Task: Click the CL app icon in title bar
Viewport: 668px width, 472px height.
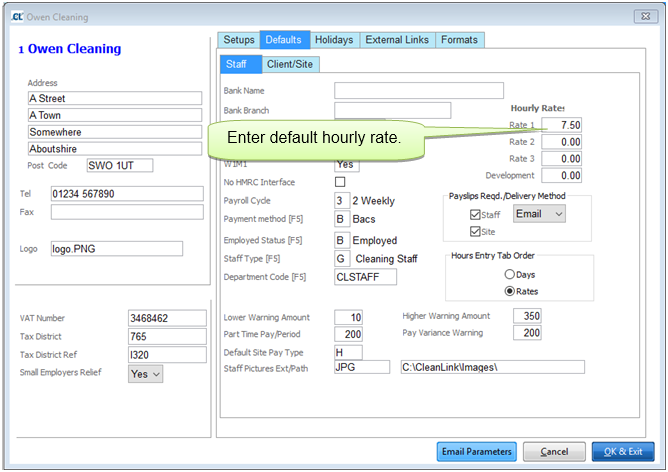Action: pyautogui.click(x=17, y=17)
